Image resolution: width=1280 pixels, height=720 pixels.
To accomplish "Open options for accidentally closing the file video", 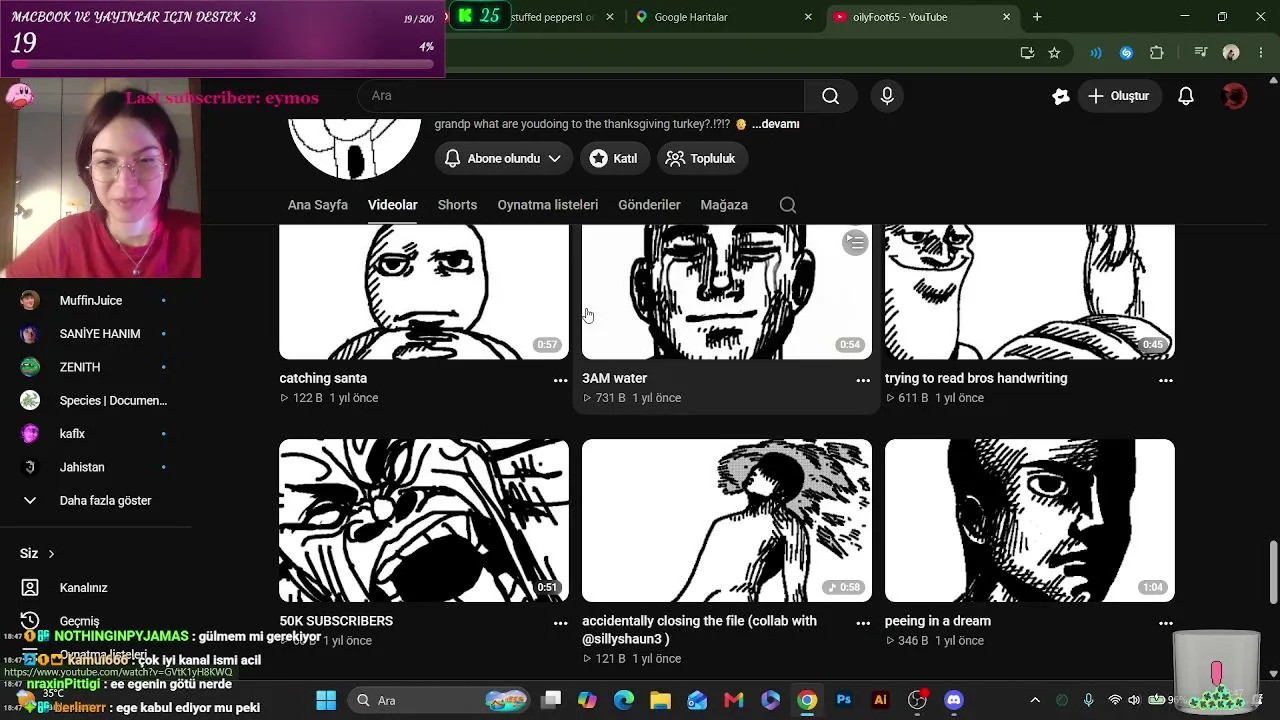I will (863, 623).
